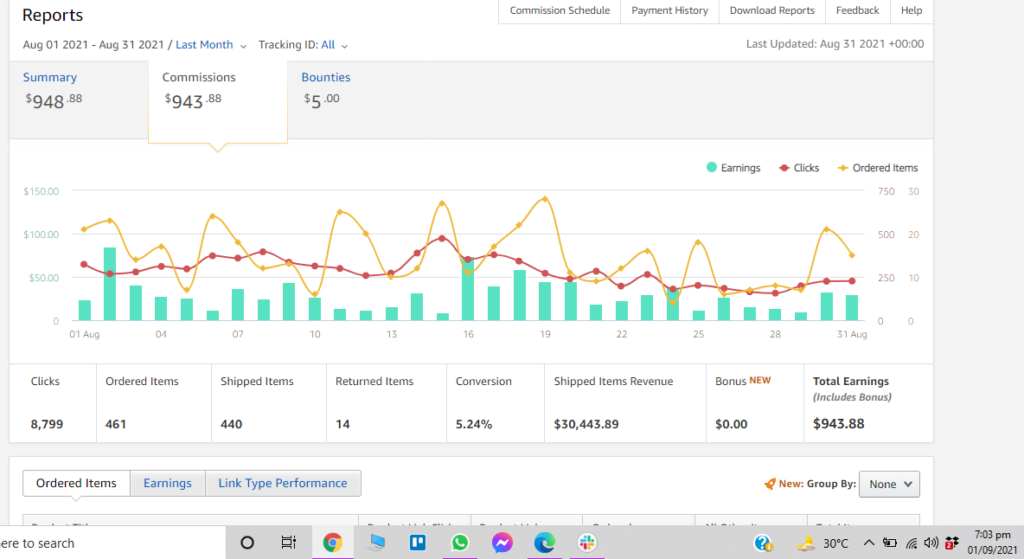The width and height of the screenshot is (1024, 559).
Task: Click the Ordered Items value 461
Action: click(116, 424)
